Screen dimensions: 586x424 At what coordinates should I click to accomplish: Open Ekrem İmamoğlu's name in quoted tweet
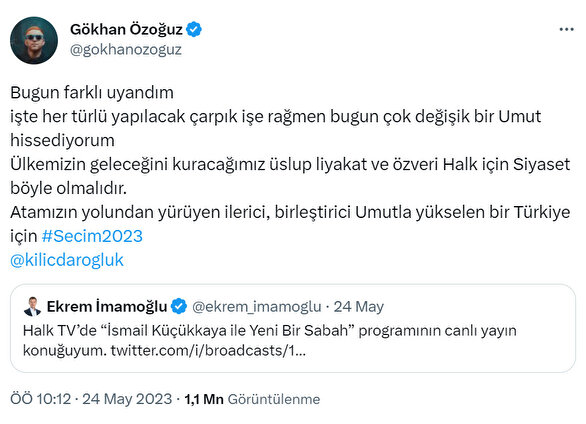(x=107, y=306)
